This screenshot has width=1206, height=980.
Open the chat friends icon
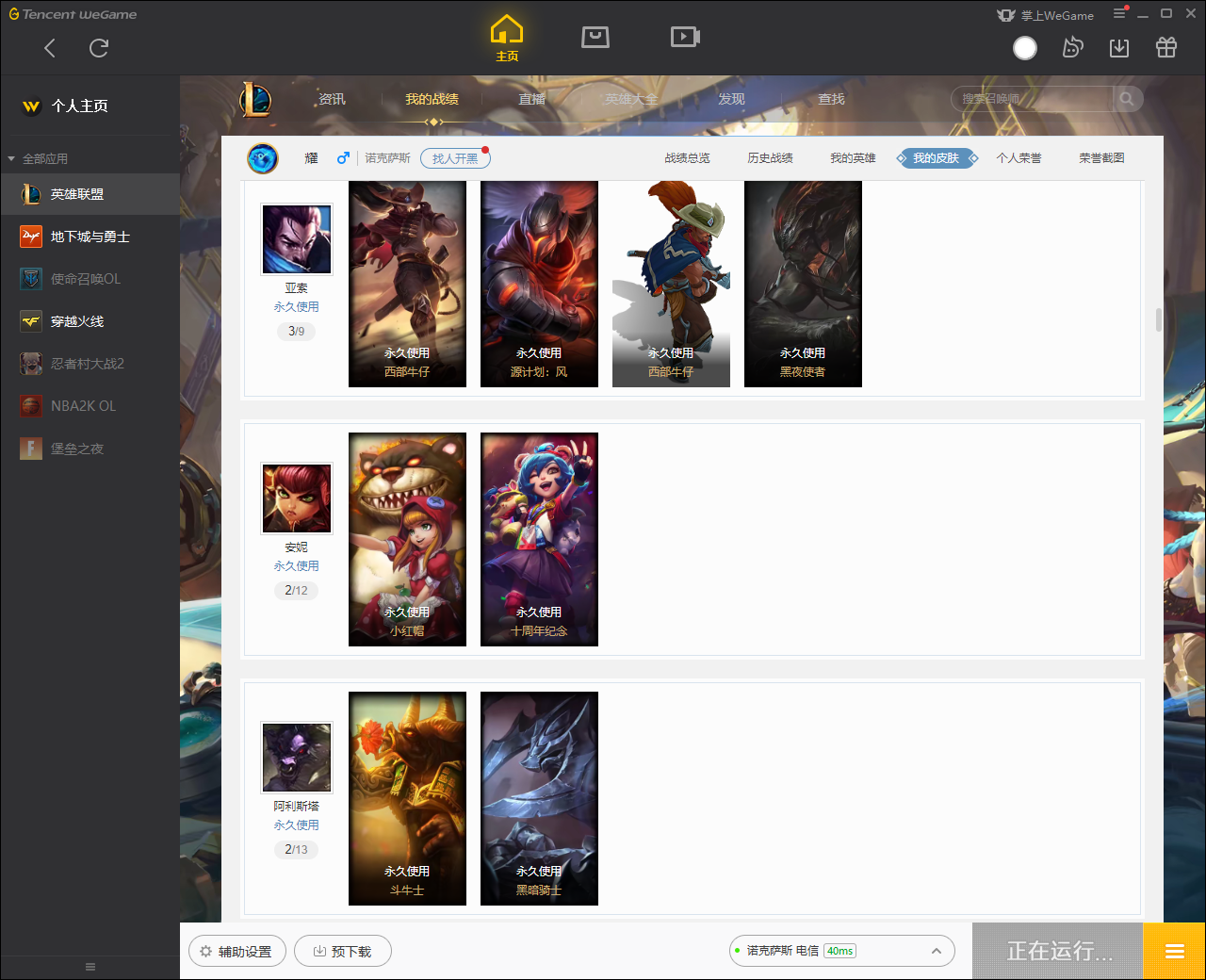[1072, 47]
